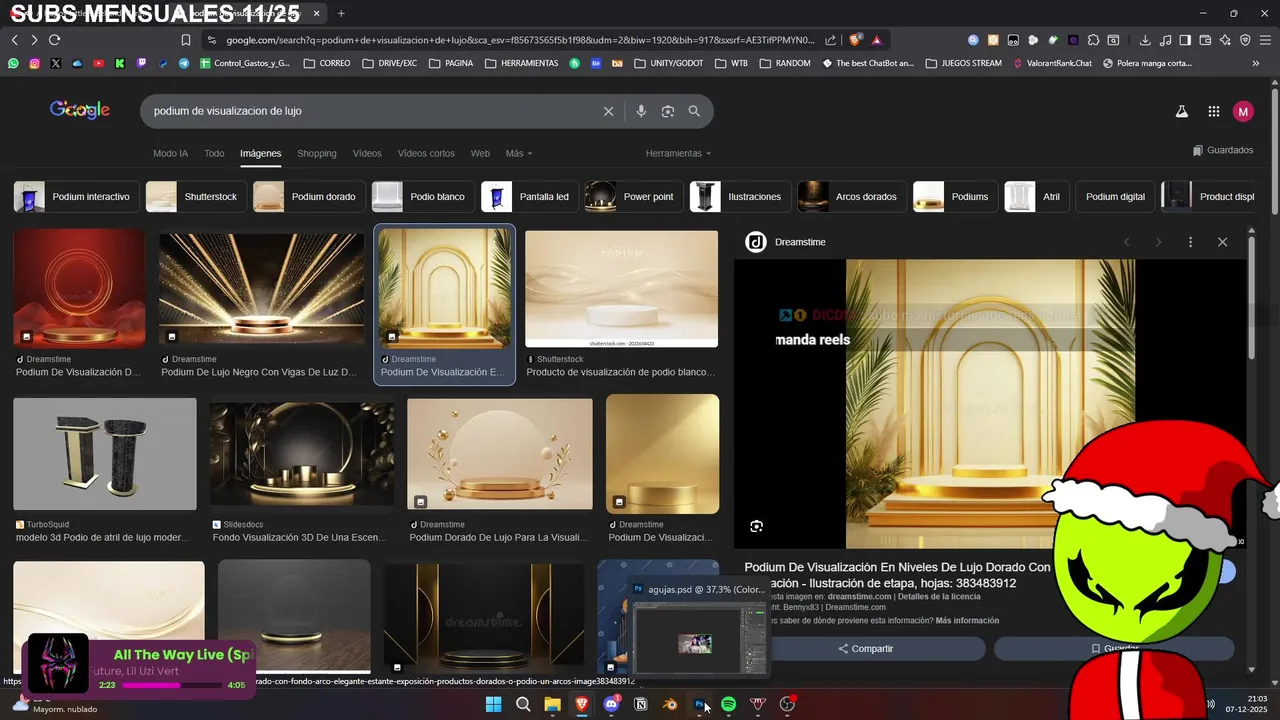Open the Más información link

967,621
